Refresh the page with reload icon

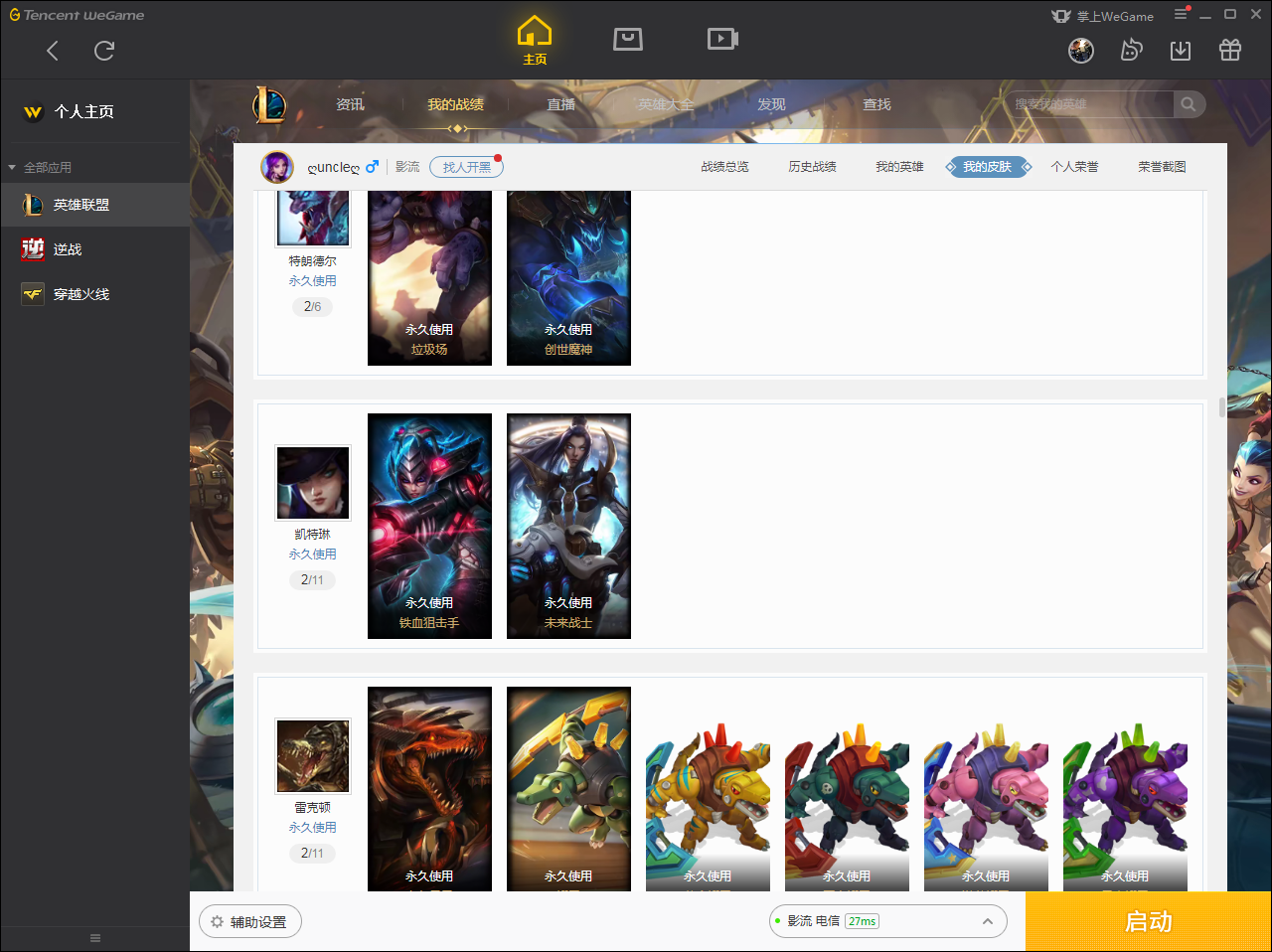coord(104,51)
